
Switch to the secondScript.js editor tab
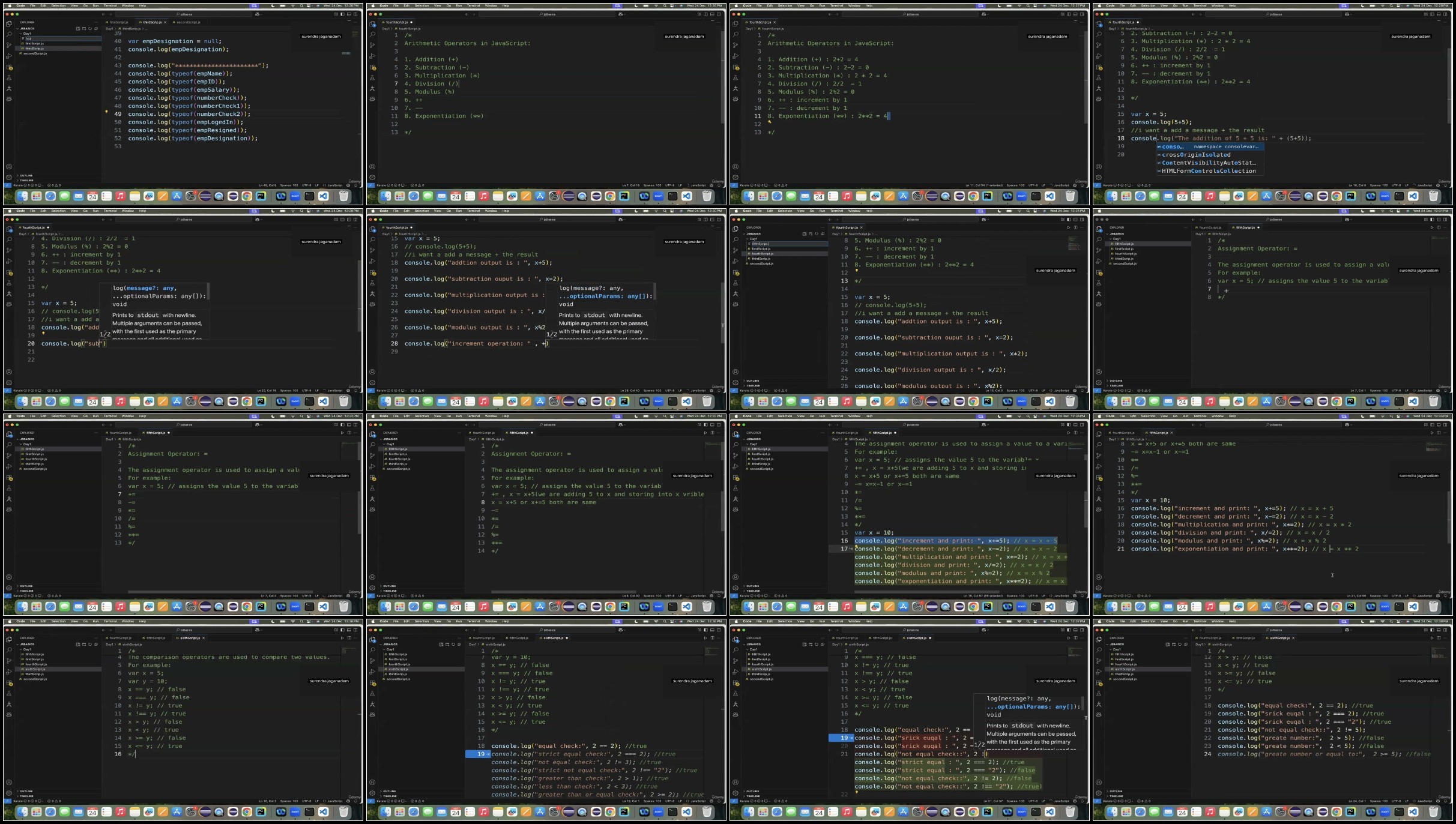click(x=188, y=22)
